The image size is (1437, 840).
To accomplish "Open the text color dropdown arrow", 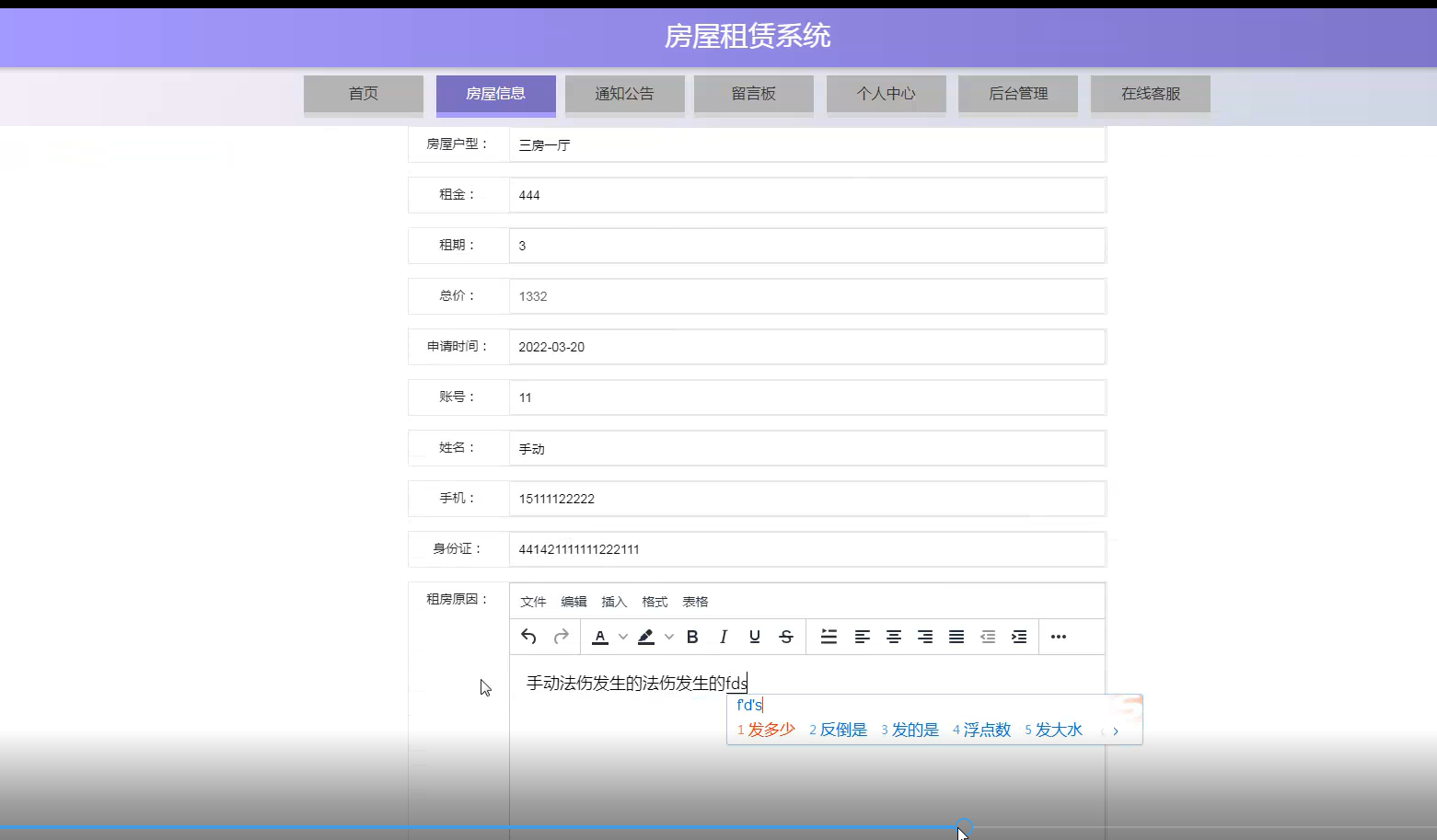I will coord(623,636).
